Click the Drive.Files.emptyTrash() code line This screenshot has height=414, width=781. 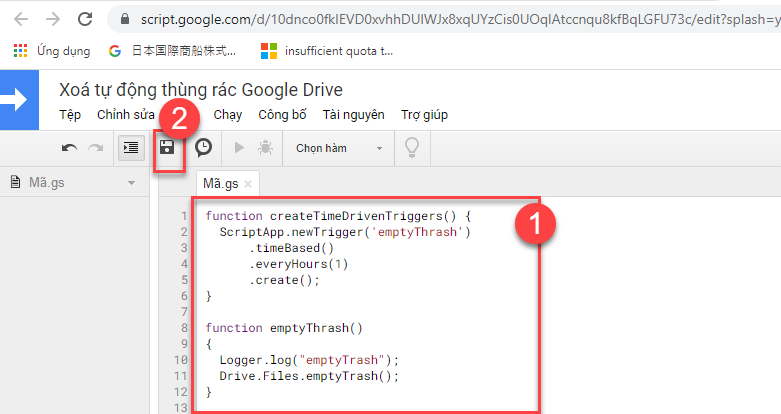[x=309, y=376]
